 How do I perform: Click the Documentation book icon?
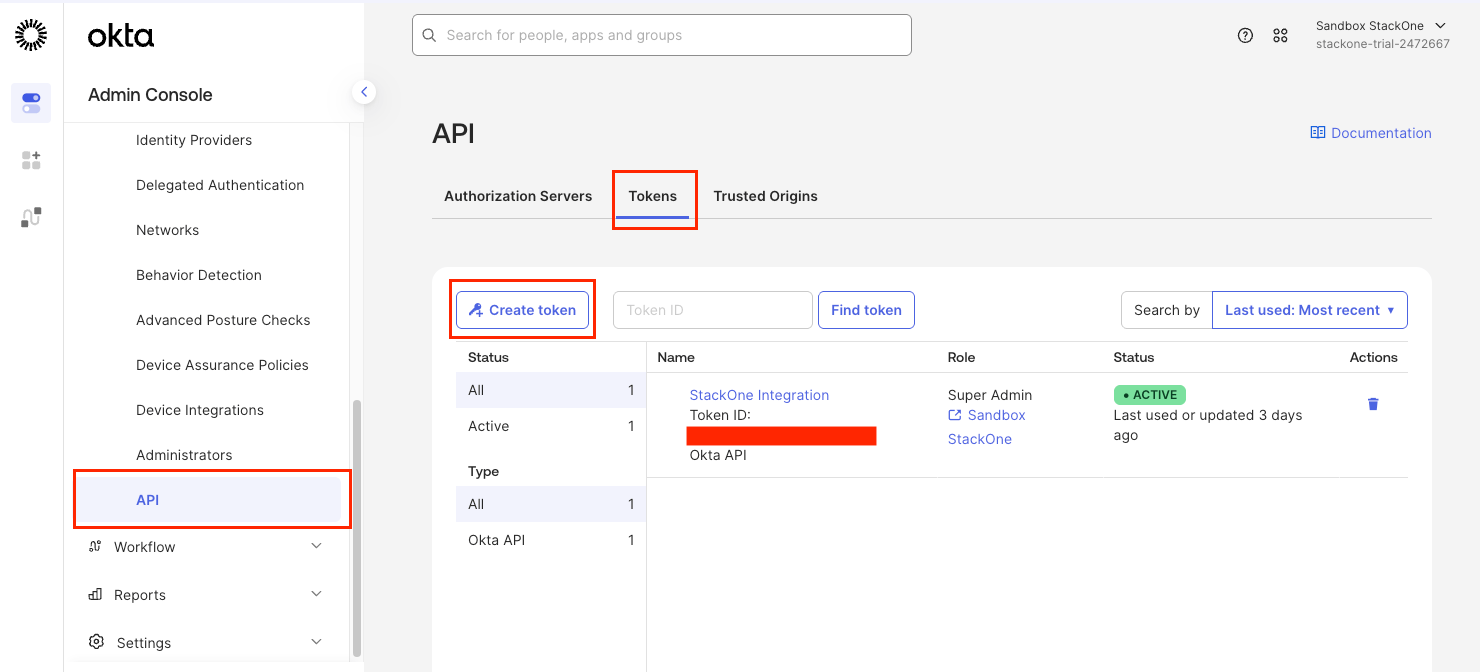tap(1318, 133)
